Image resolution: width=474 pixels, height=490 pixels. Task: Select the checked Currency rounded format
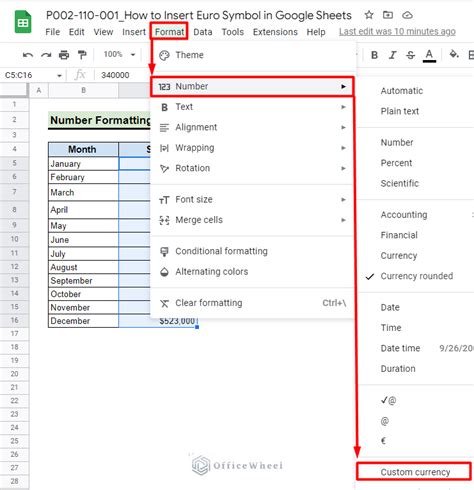[416, 276]
